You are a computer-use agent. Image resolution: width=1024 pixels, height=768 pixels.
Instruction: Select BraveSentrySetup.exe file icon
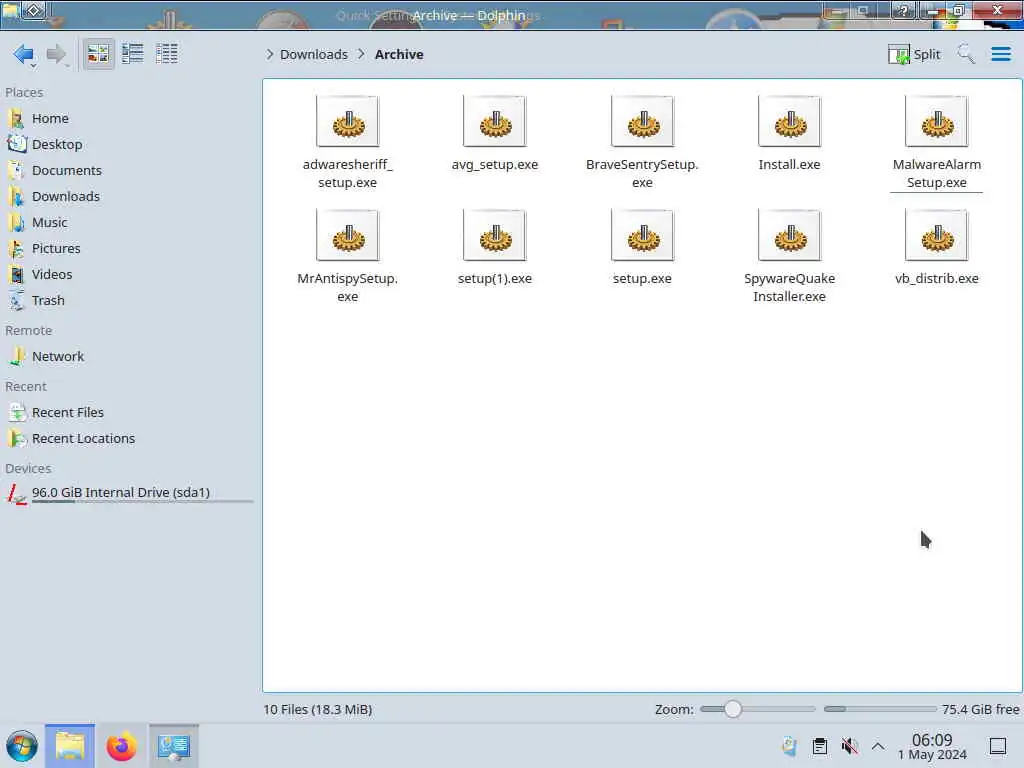click(x=642, y=121)
